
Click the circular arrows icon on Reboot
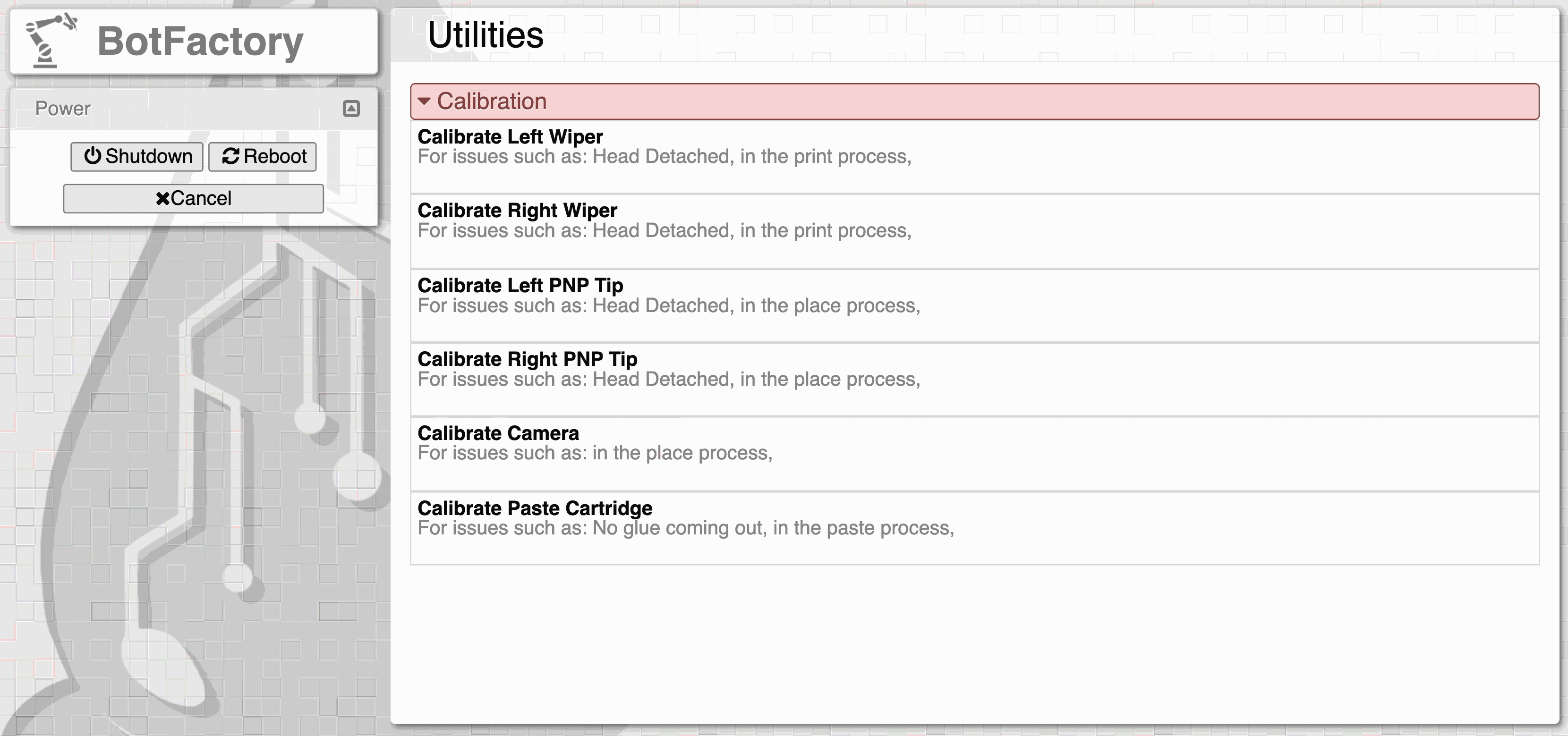pyautogui.click(x=230, y=156)
